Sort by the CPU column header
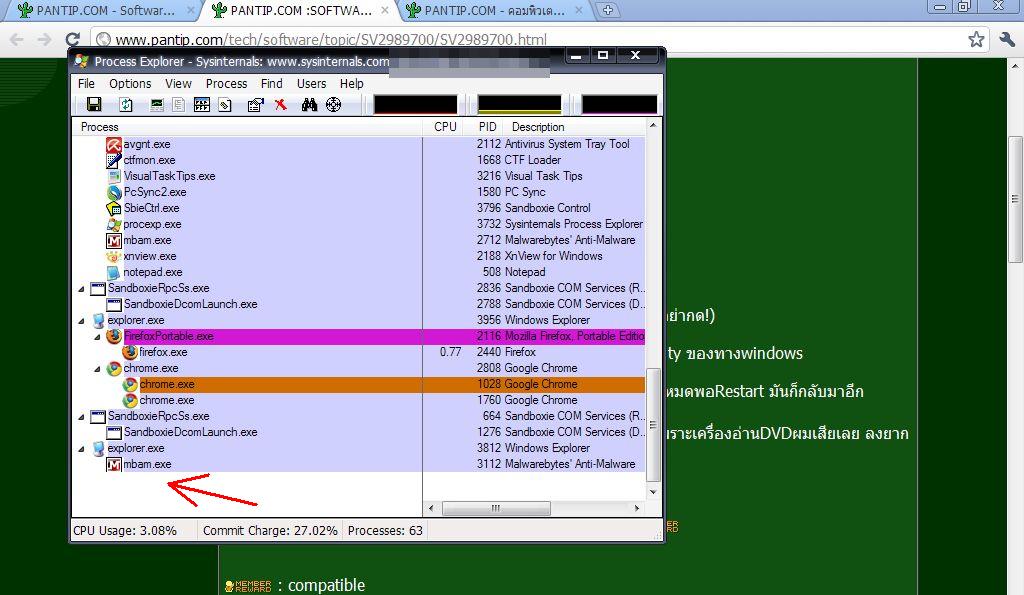1024x595 pixels. tap(445, 127)
